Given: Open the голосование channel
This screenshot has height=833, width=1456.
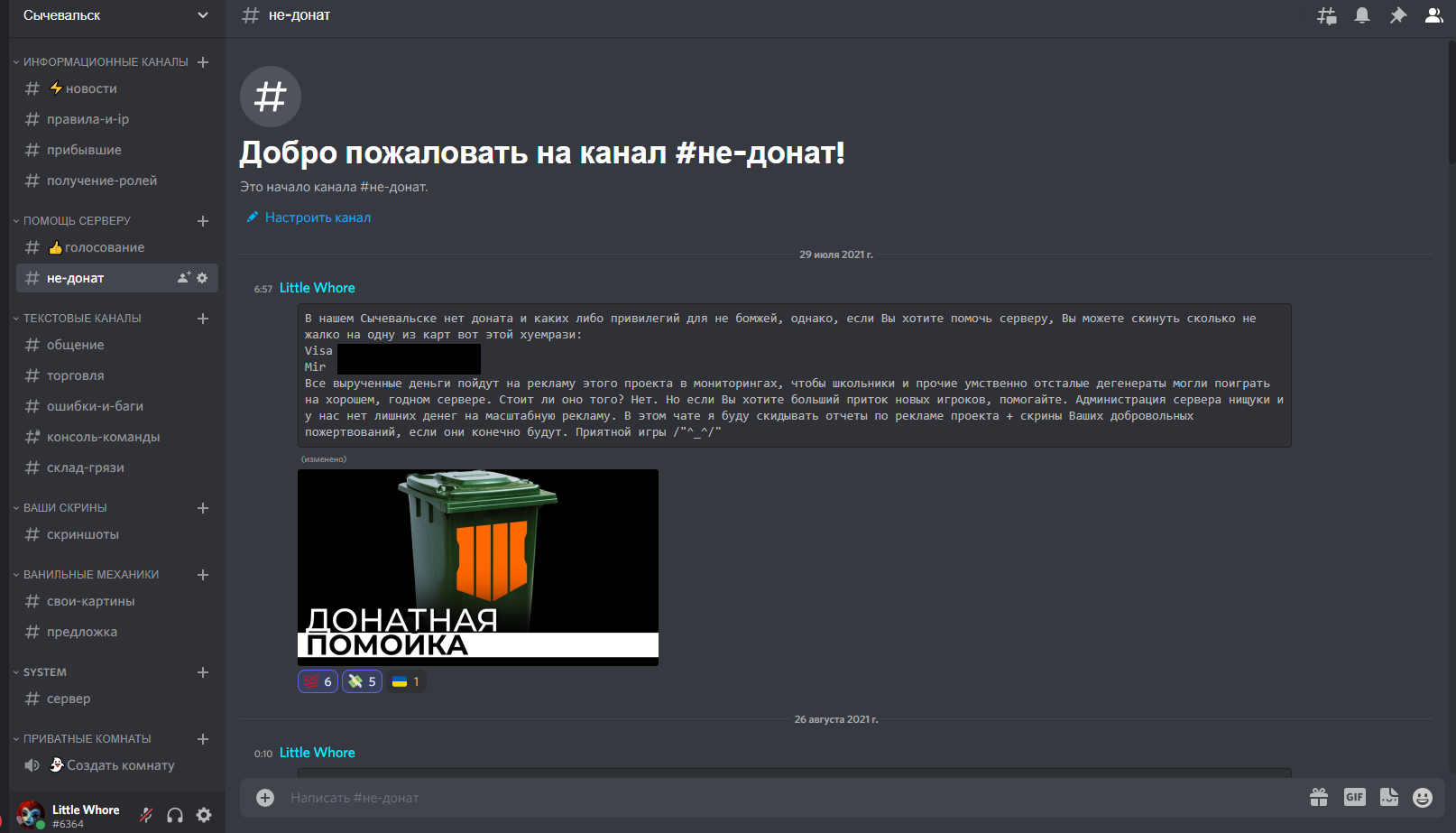Looking at the screenshot, I should (117, 247).
